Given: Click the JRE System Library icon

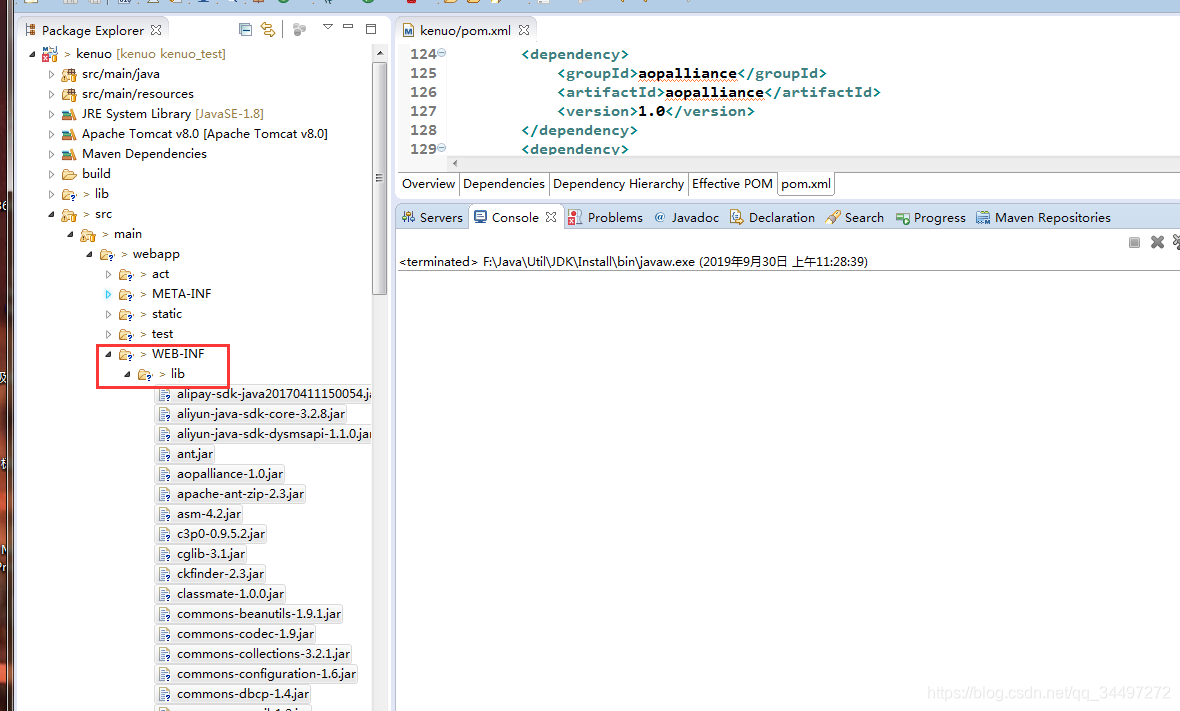Looking at the screenshot, I should [x=68, y=114].
